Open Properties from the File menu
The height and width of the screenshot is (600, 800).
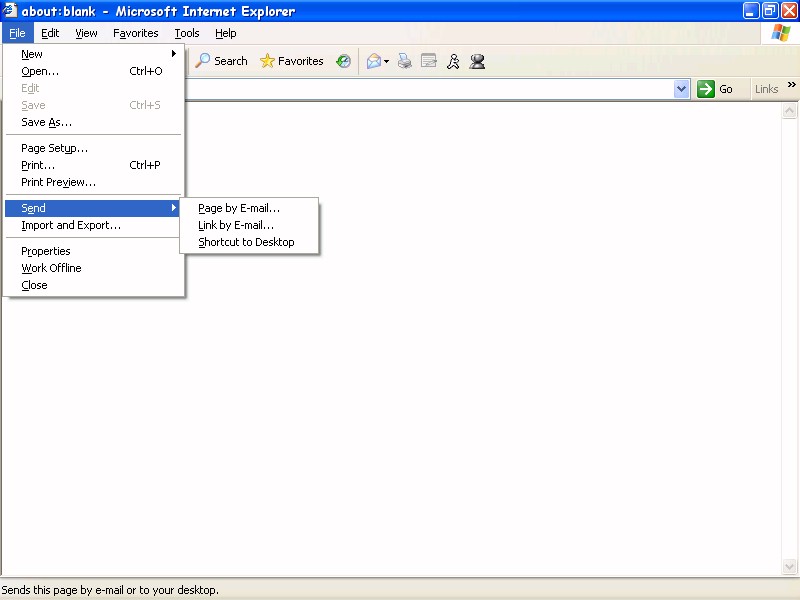[x=93, y=251]
